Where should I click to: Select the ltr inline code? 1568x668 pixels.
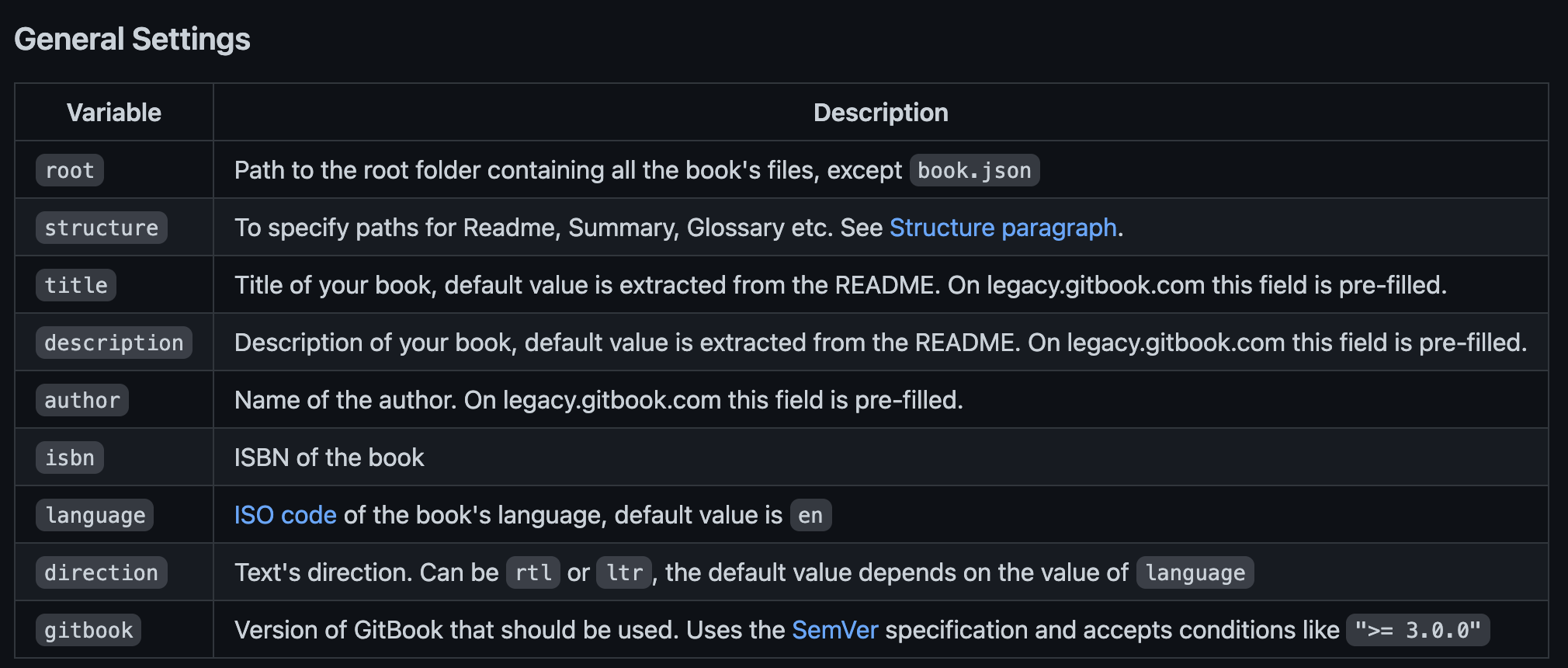tap(624, 573)
